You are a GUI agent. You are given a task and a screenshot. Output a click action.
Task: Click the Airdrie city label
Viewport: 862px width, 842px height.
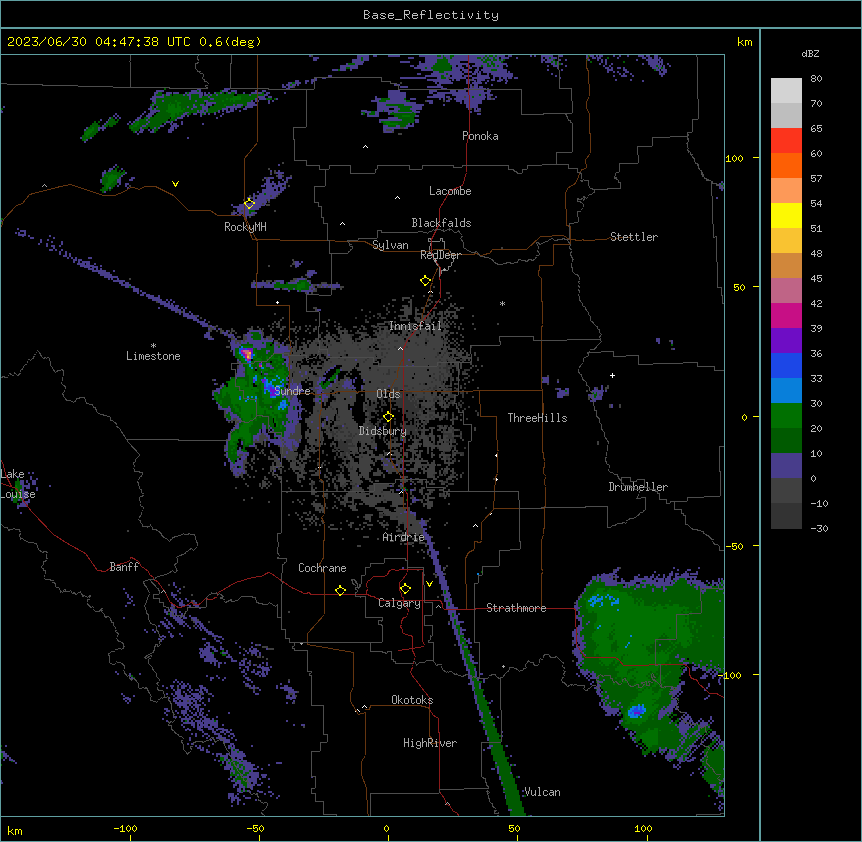403,537
